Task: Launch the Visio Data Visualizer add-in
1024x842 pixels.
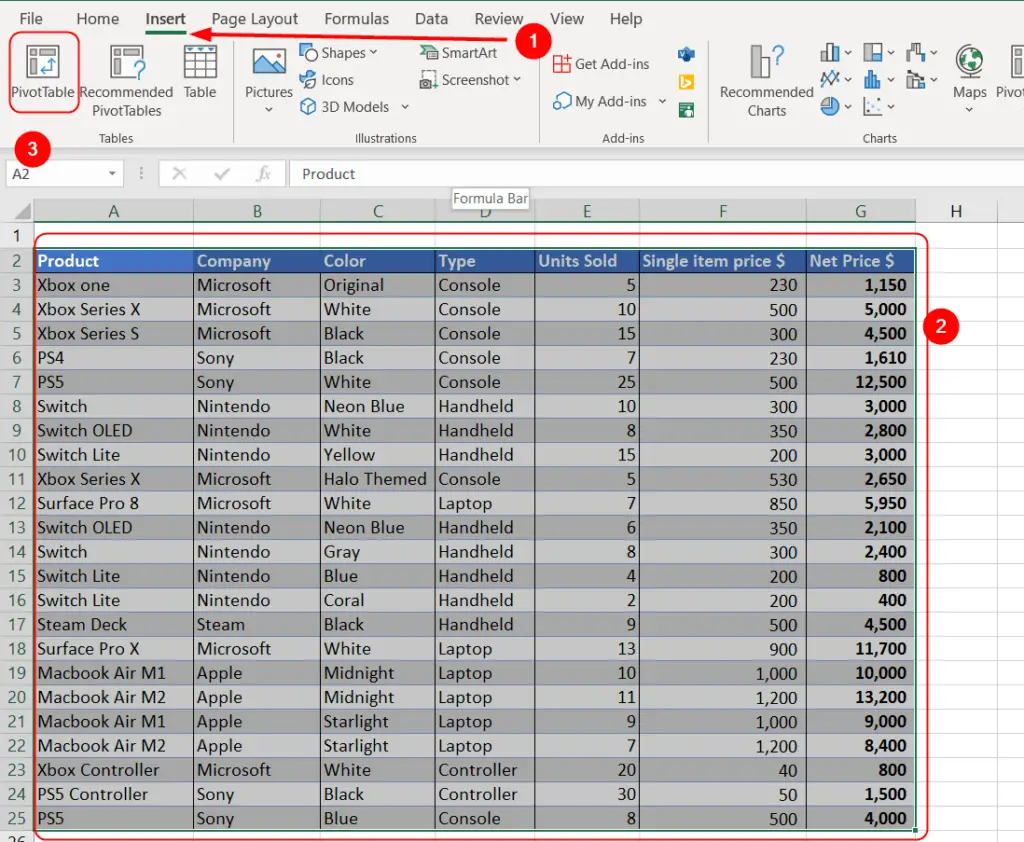Action: point(686,54)
